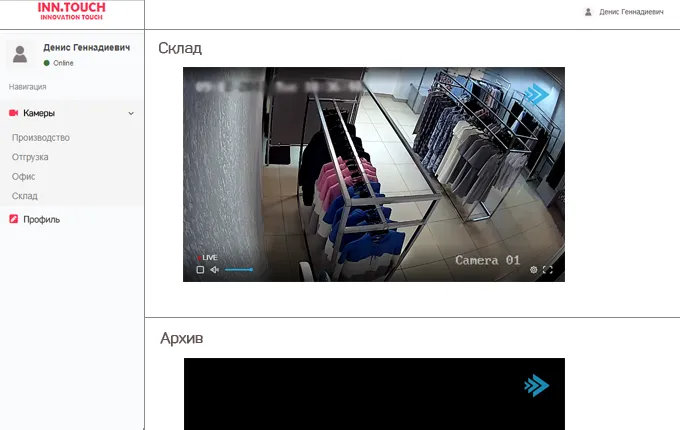Image resolution: width=680 pixels, height=430 pixels.
Task: Click the blue arrow logo in Архив player
Action: pyautogui.click(x=537, y=386)
